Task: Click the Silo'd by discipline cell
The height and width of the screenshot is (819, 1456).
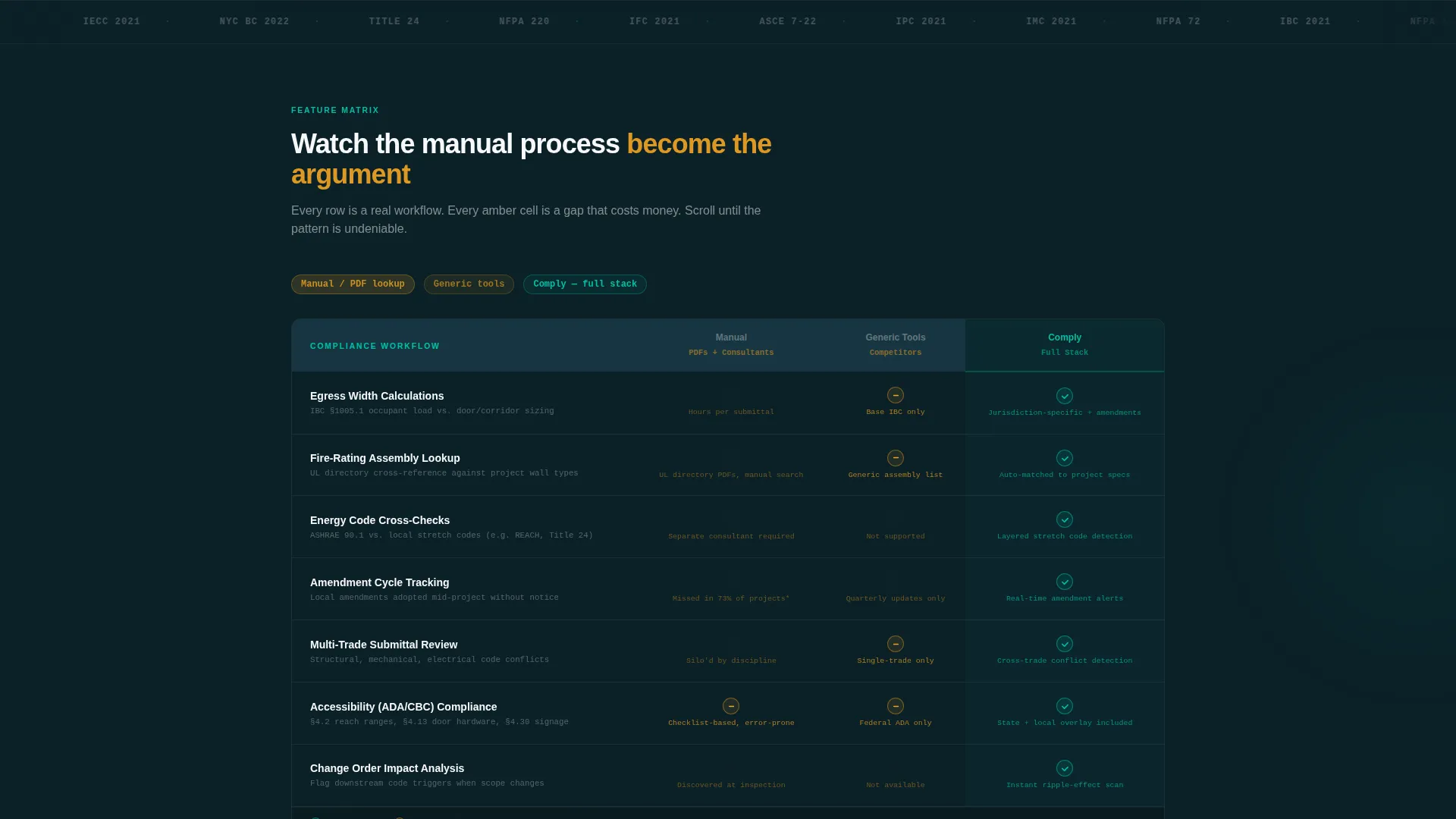Action: 731,661
